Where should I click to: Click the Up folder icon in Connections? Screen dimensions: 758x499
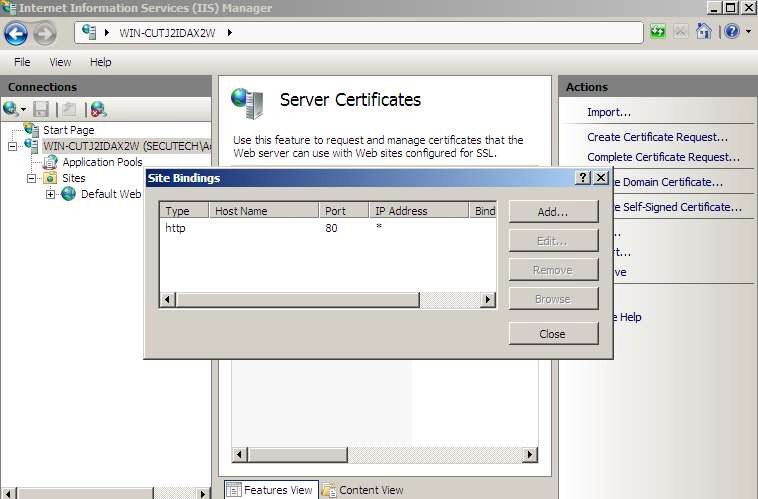(x=69, y=109)
